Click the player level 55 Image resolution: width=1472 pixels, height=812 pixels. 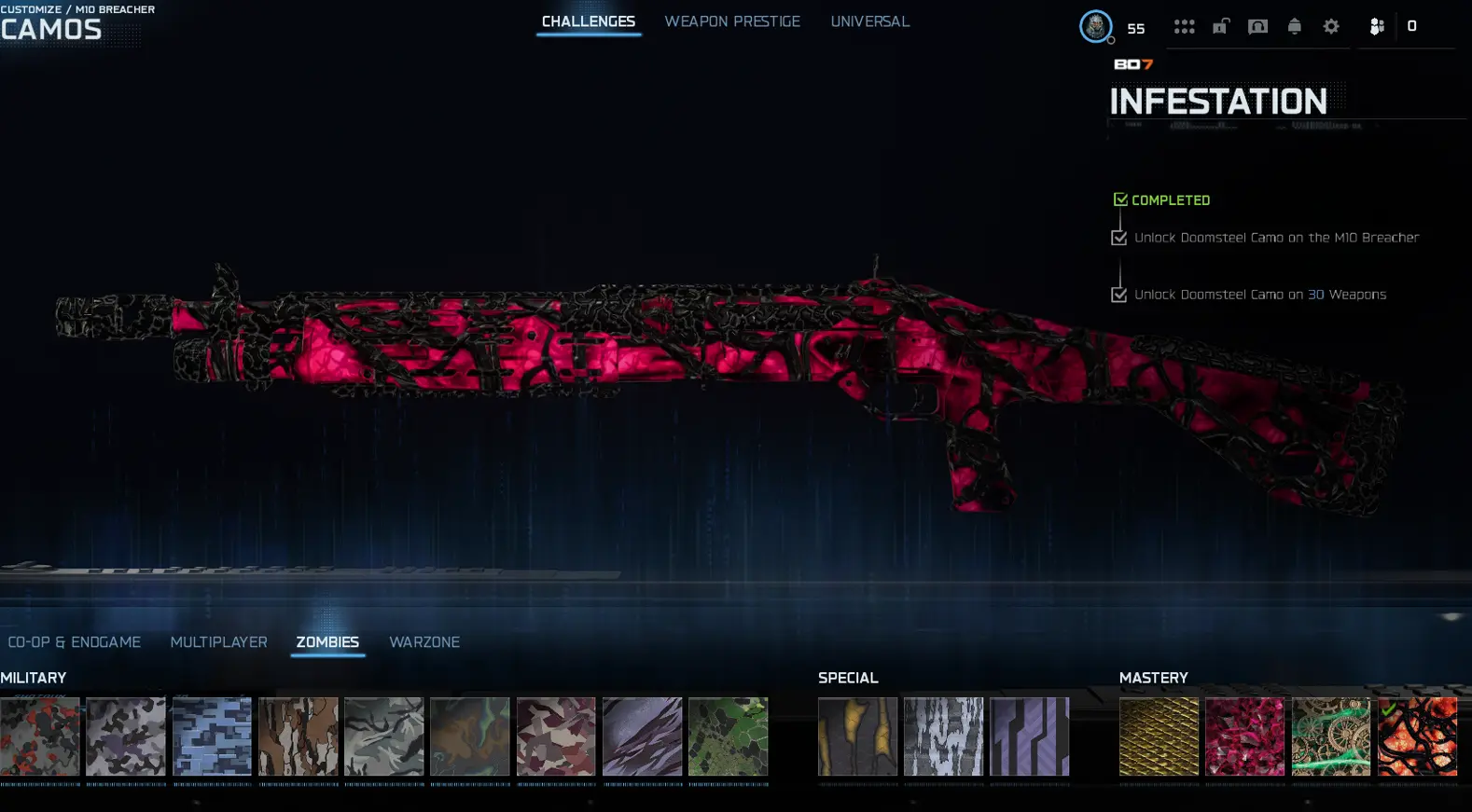(1136, 28)
